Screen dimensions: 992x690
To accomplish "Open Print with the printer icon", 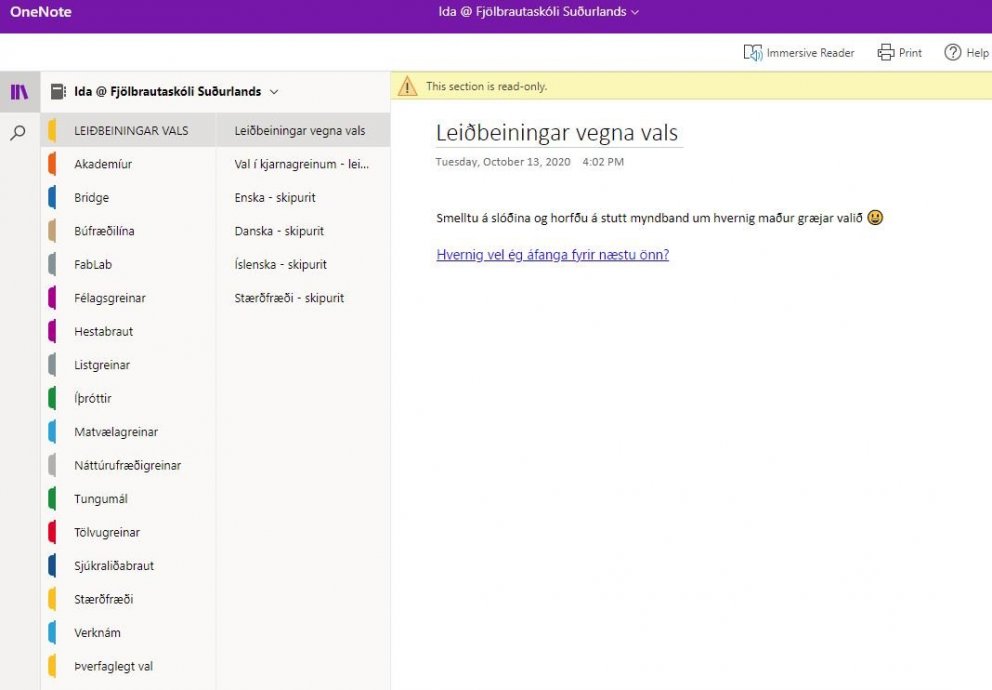I will pyautogui.click(x=886, y=52).
